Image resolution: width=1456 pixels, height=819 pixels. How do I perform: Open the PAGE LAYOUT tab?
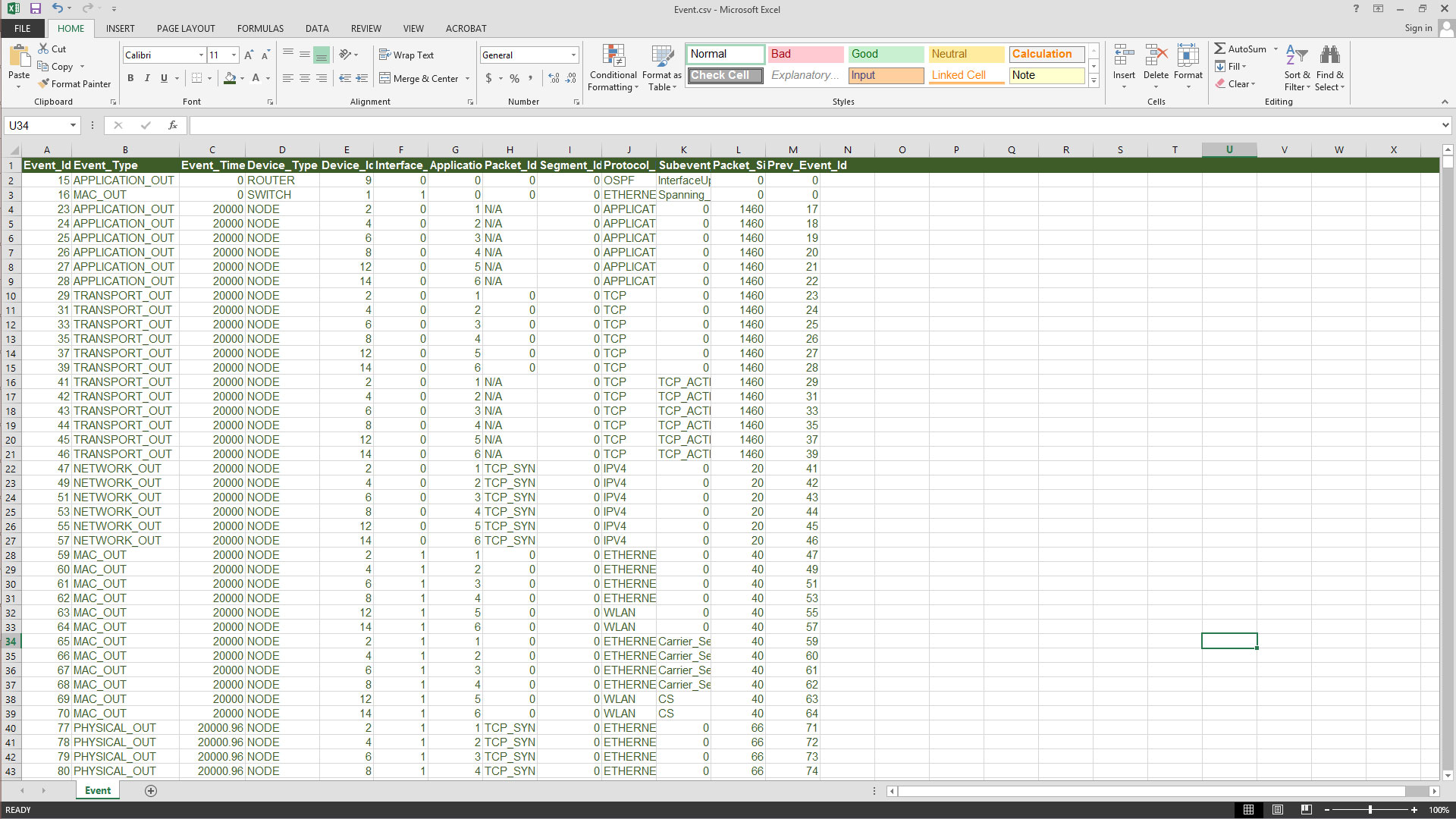tap(186, 29)
